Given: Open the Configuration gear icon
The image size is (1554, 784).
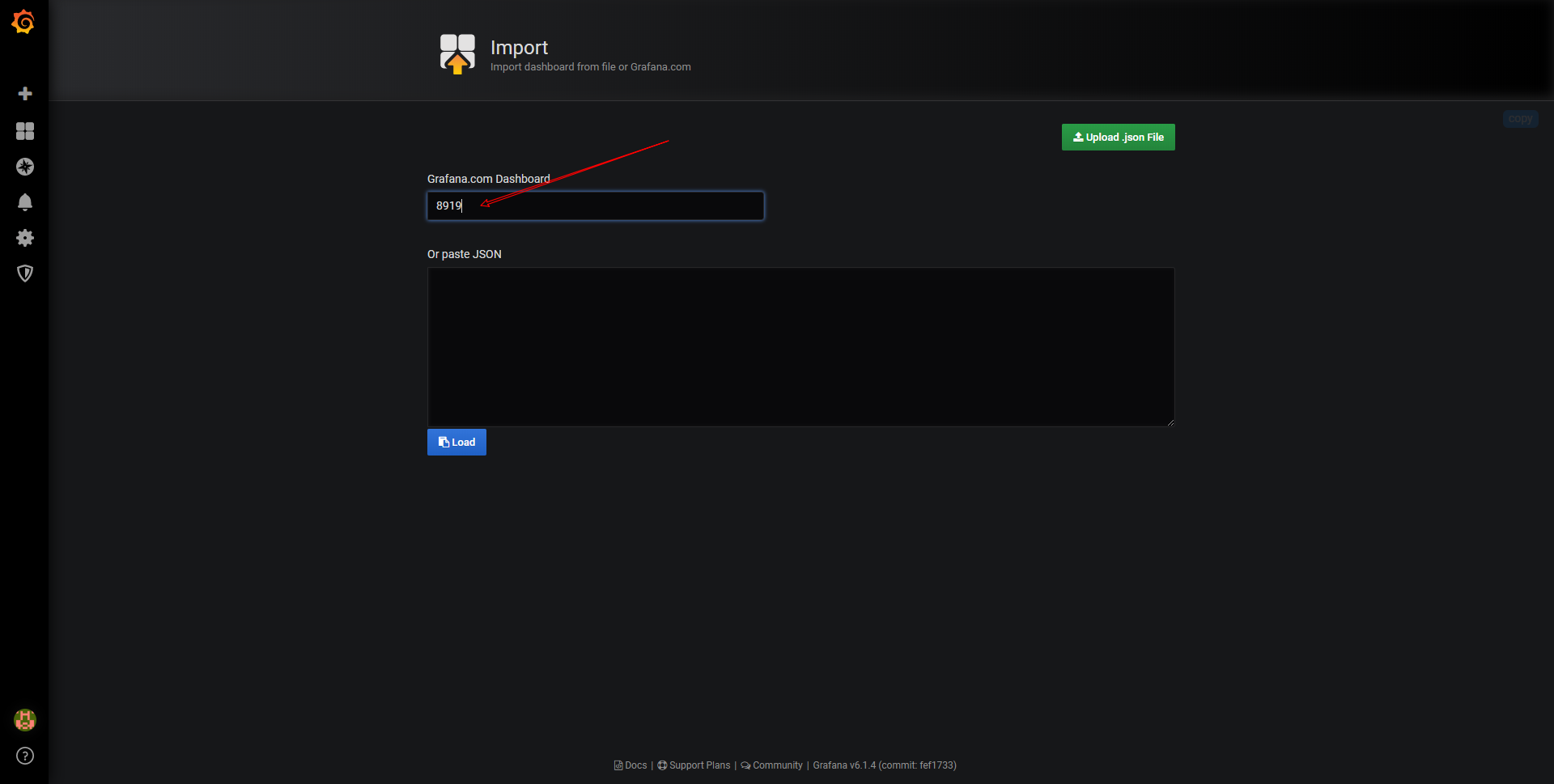Looking at the screenshot, I should pyautogui.click(x=25, y=238).
